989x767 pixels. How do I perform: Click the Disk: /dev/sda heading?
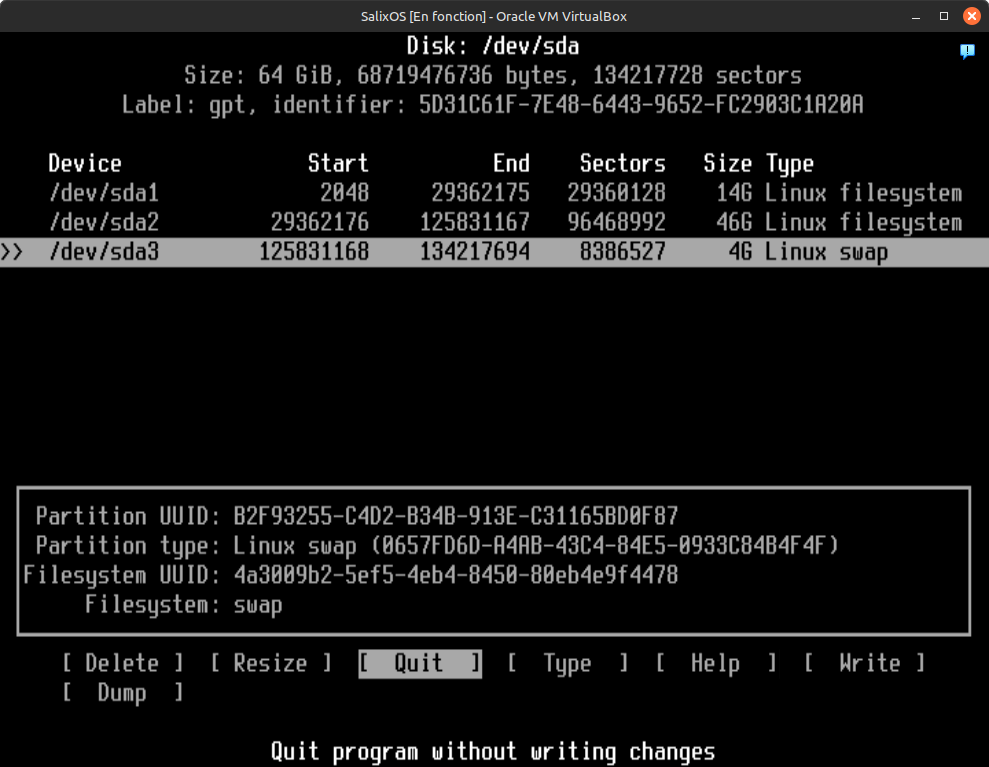(x=493, y=46)
